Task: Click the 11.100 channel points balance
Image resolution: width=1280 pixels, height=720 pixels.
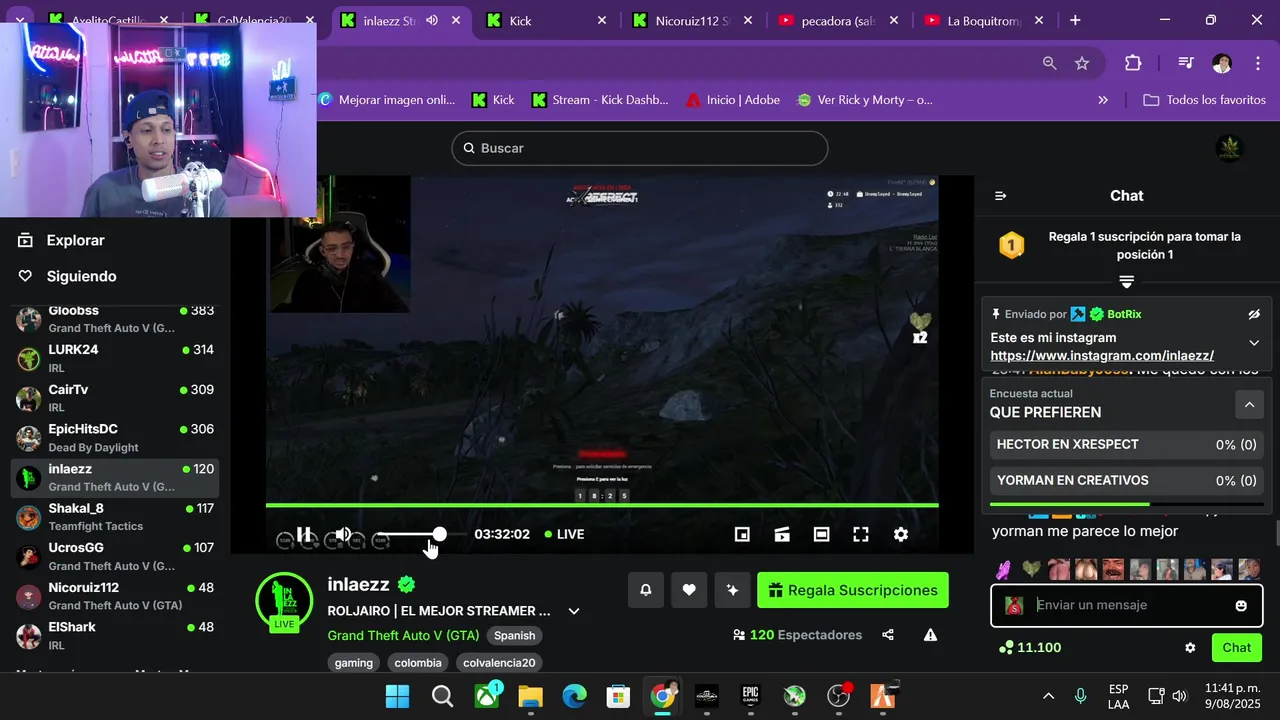Action: point(1029,648)
